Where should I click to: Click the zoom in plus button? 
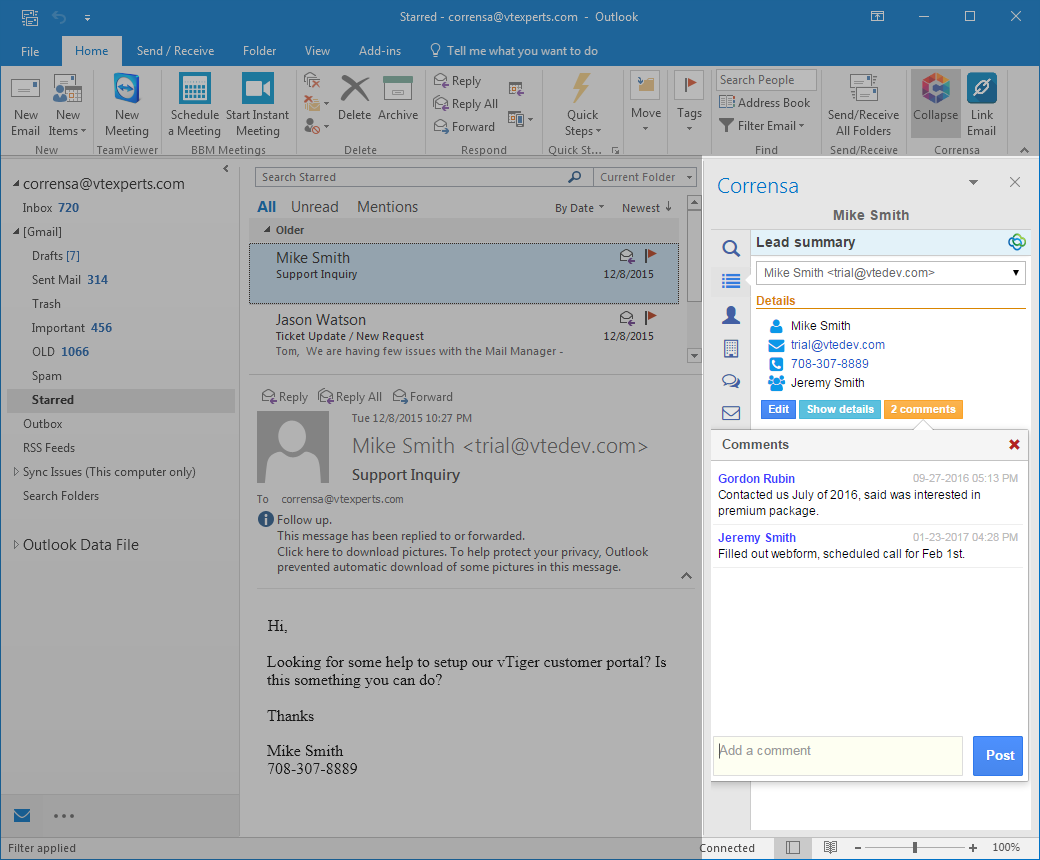[x=972, y=847]
